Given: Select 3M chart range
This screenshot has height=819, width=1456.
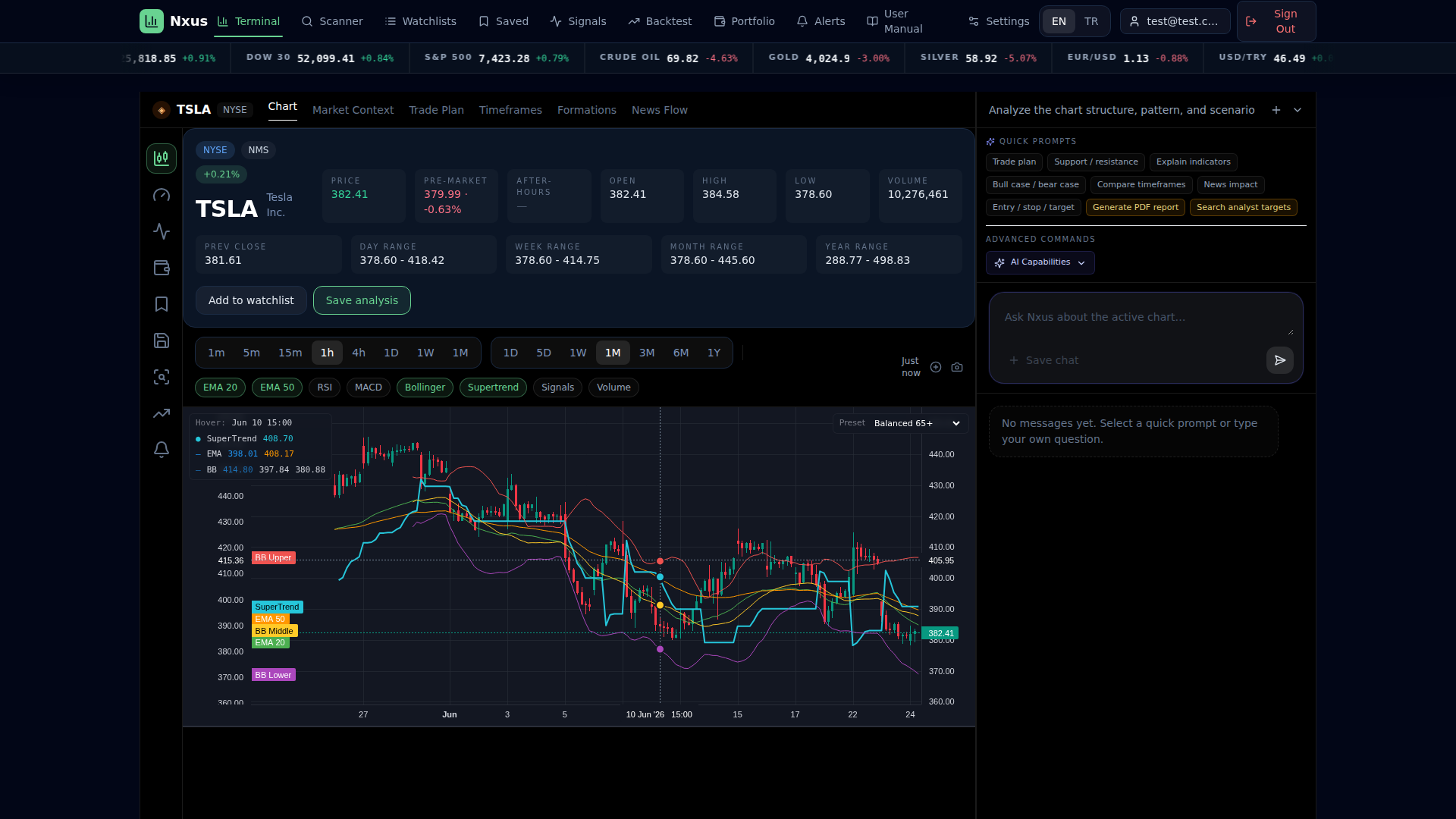Looking at the screenshot, I should click(x=647, y=353).
